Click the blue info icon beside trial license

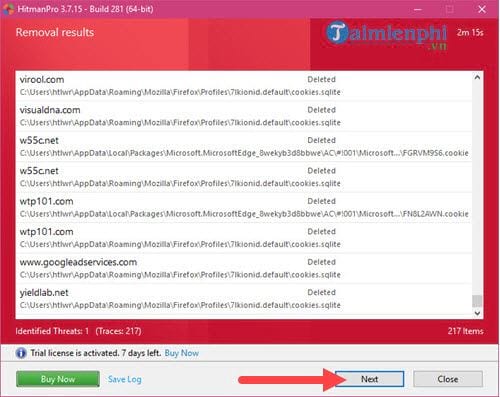click(x=21, y=353)
